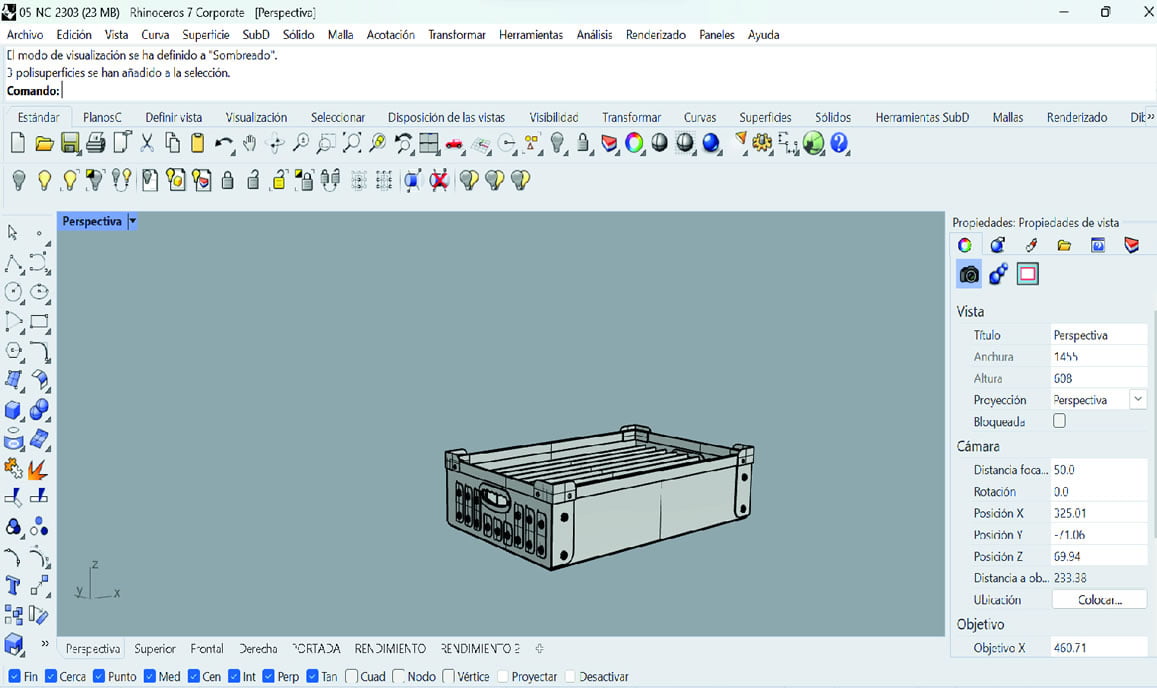Open the color wheel icon in the standard toolbar

[x=634, y=142]
